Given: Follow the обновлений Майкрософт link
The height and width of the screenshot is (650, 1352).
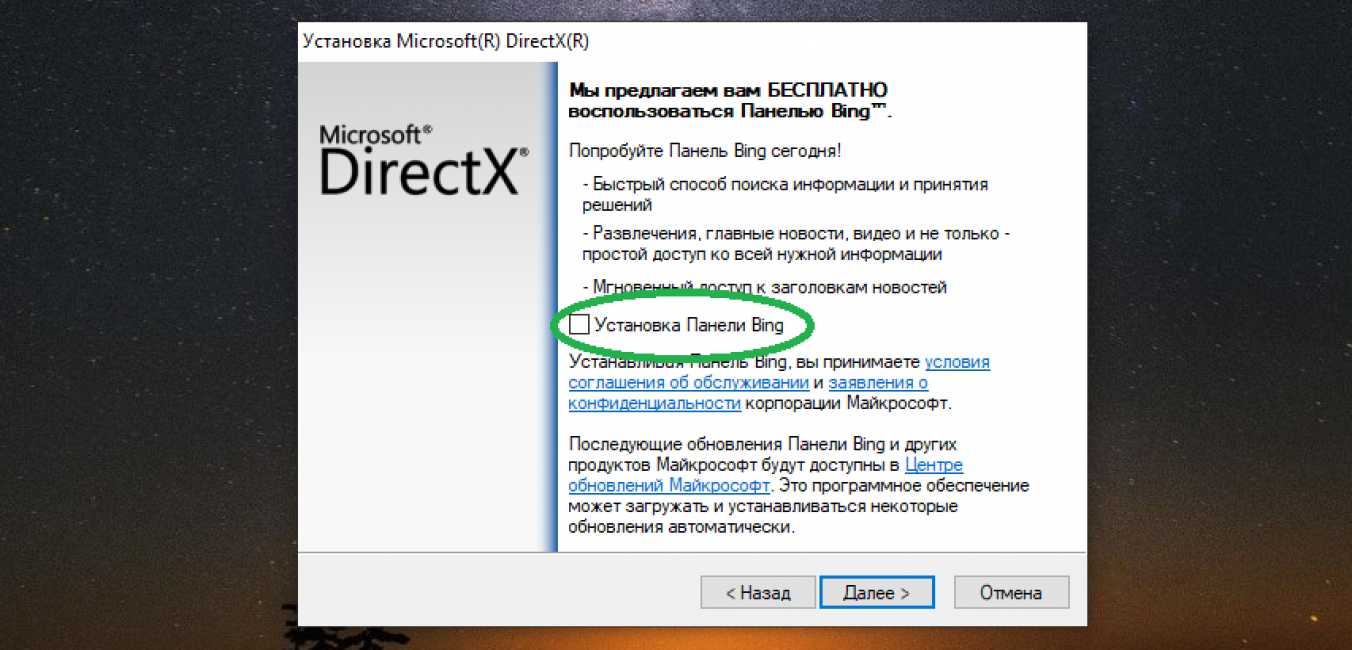Looking at the screenshot, I should click(x=669, y=485).
